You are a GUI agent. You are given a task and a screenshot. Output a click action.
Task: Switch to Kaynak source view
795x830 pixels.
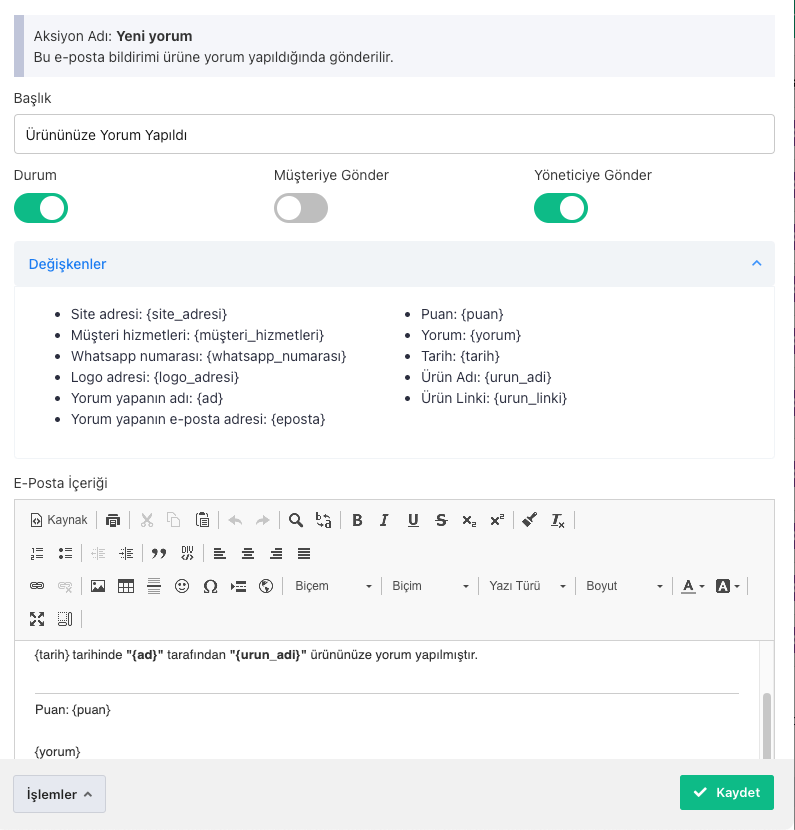tap(59, 520)
